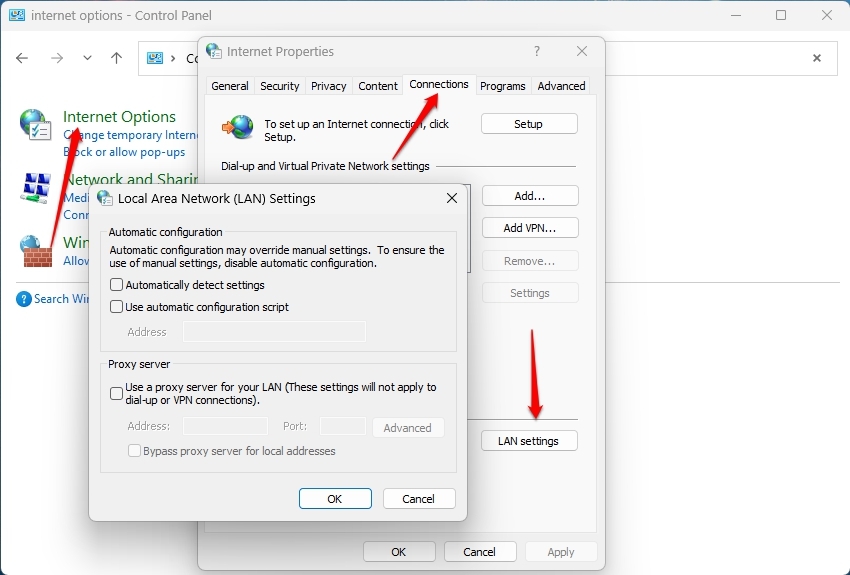Click the proxy server Address field

coord(225,426)
